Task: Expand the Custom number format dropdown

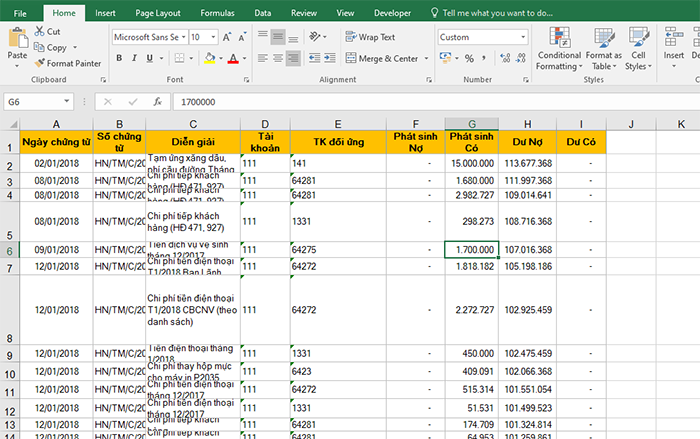Action: click(524, 37)
